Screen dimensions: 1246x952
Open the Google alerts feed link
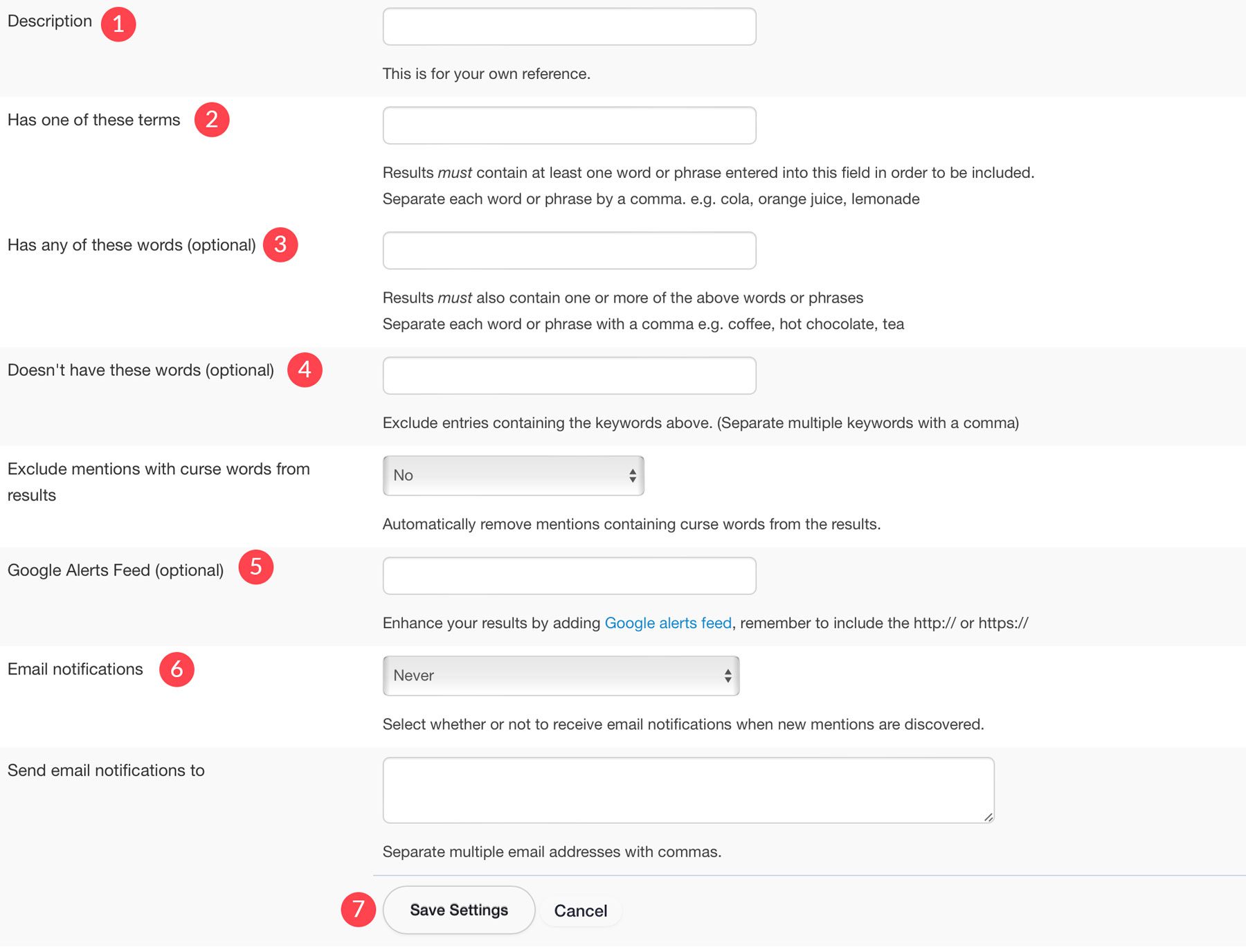(668, 623)
